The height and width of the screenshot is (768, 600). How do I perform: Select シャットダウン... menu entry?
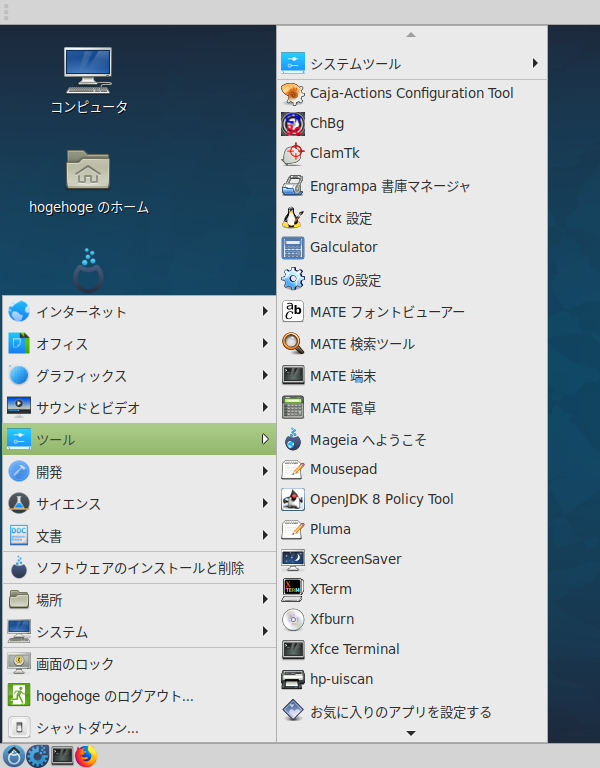point(140,727)
